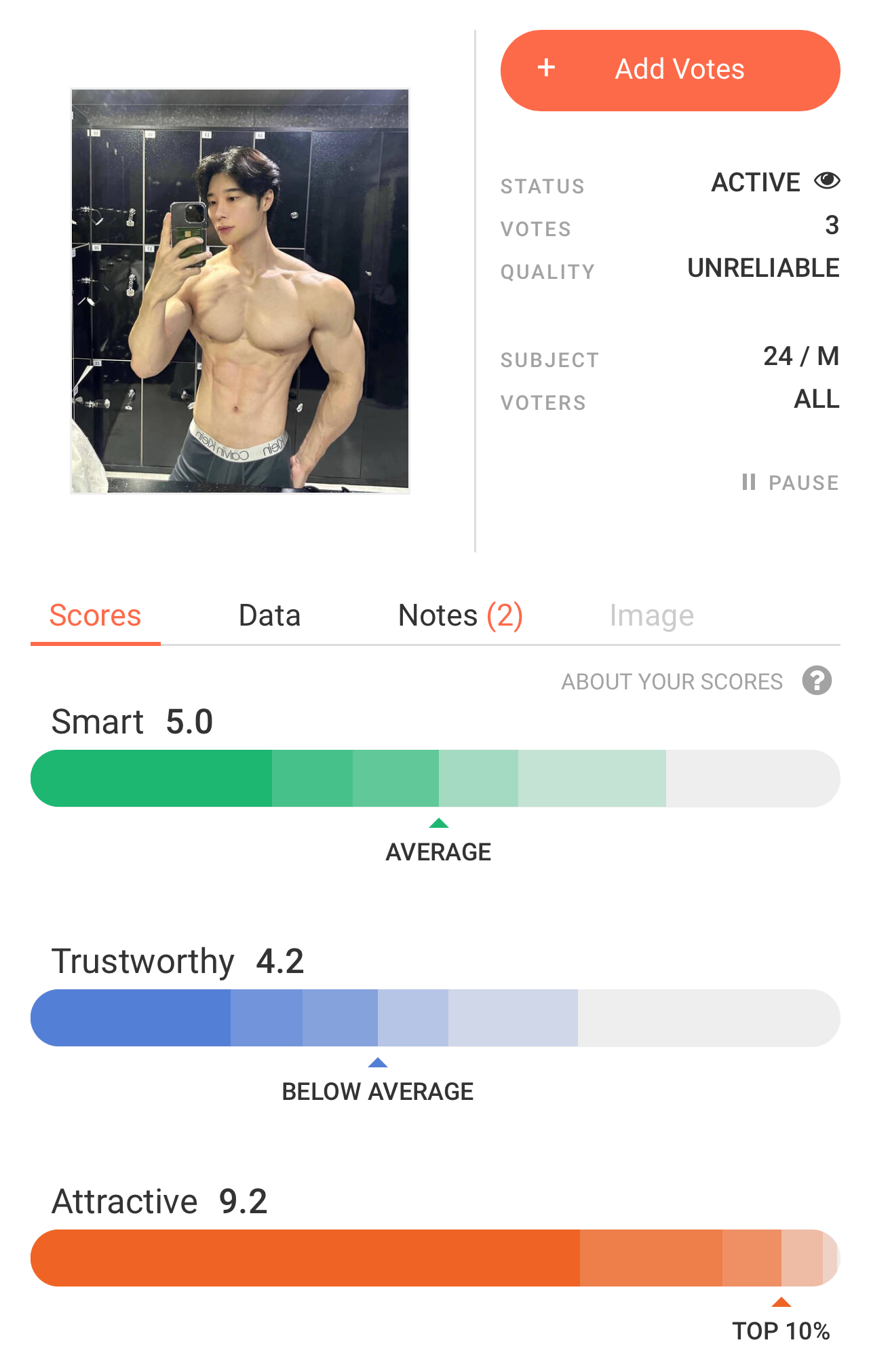The height and width of the screenshot is (1372, 871).
Task: Switch to the Scores tab
Action: (95, 615)
